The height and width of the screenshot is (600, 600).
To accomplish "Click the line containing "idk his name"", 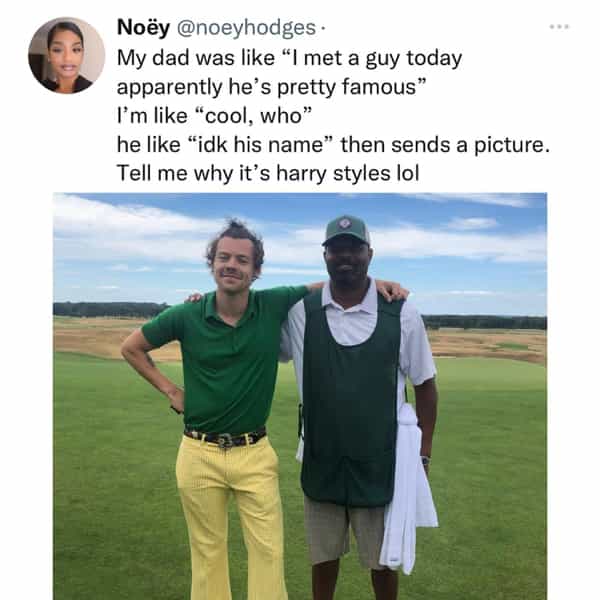I will click(333, 145).
